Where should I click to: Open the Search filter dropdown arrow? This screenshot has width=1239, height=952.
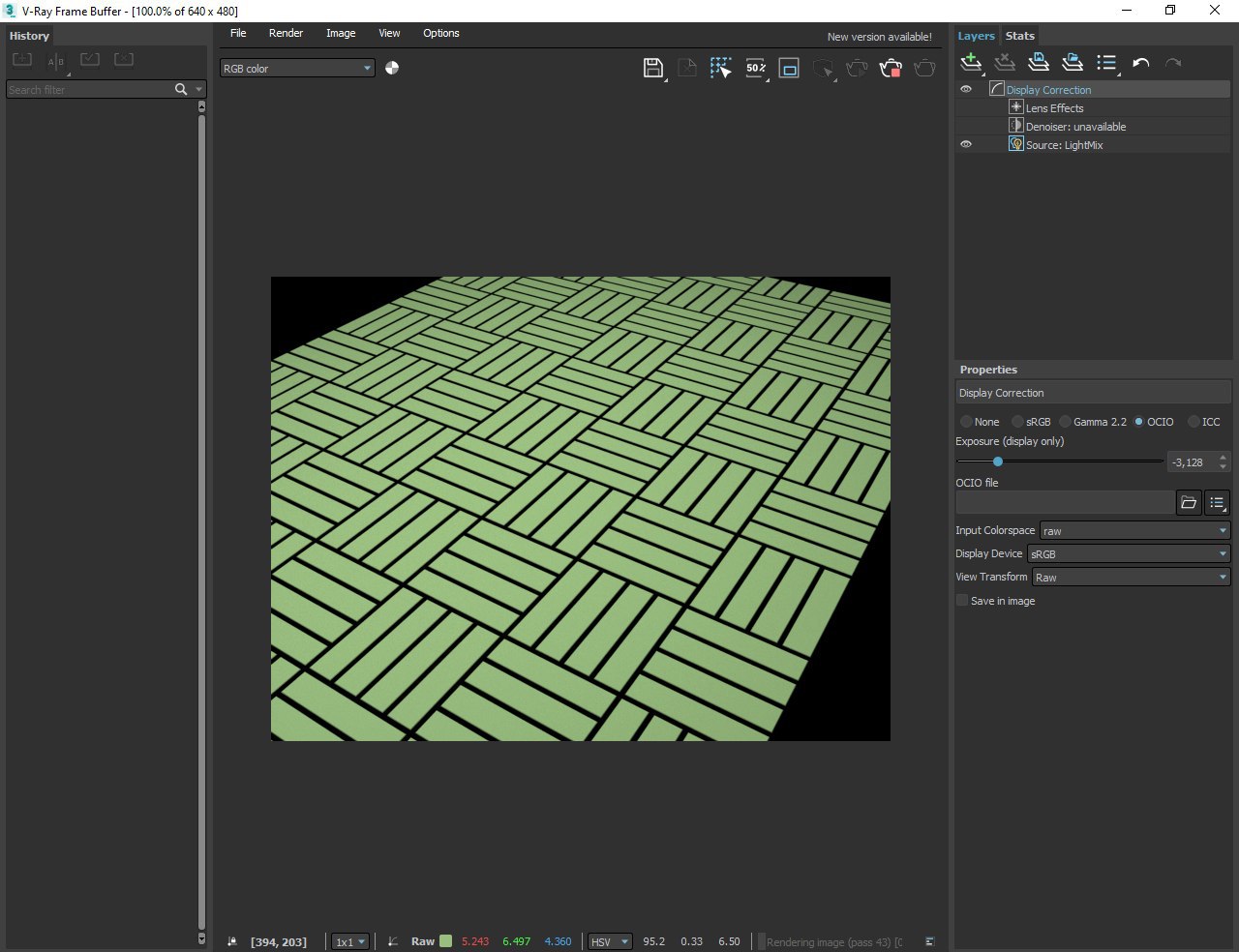(x=199, y=89)
